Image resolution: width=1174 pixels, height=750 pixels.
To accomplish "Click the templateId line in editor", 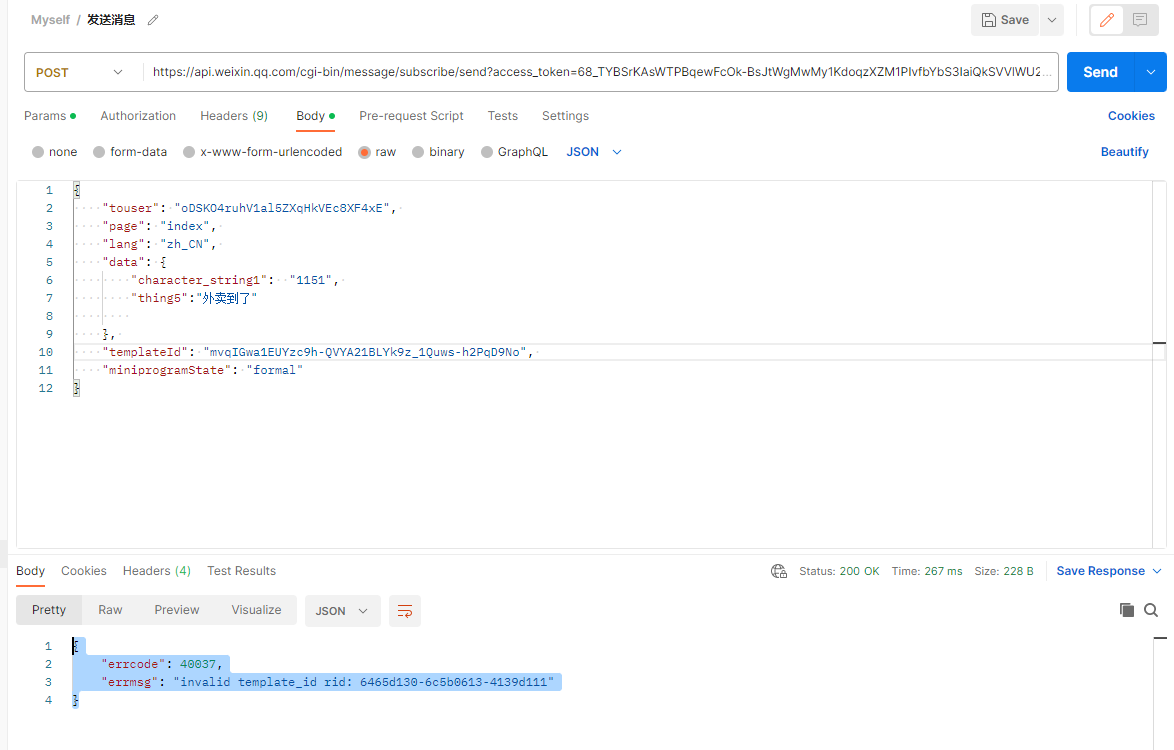I will (x=317, y=352).
